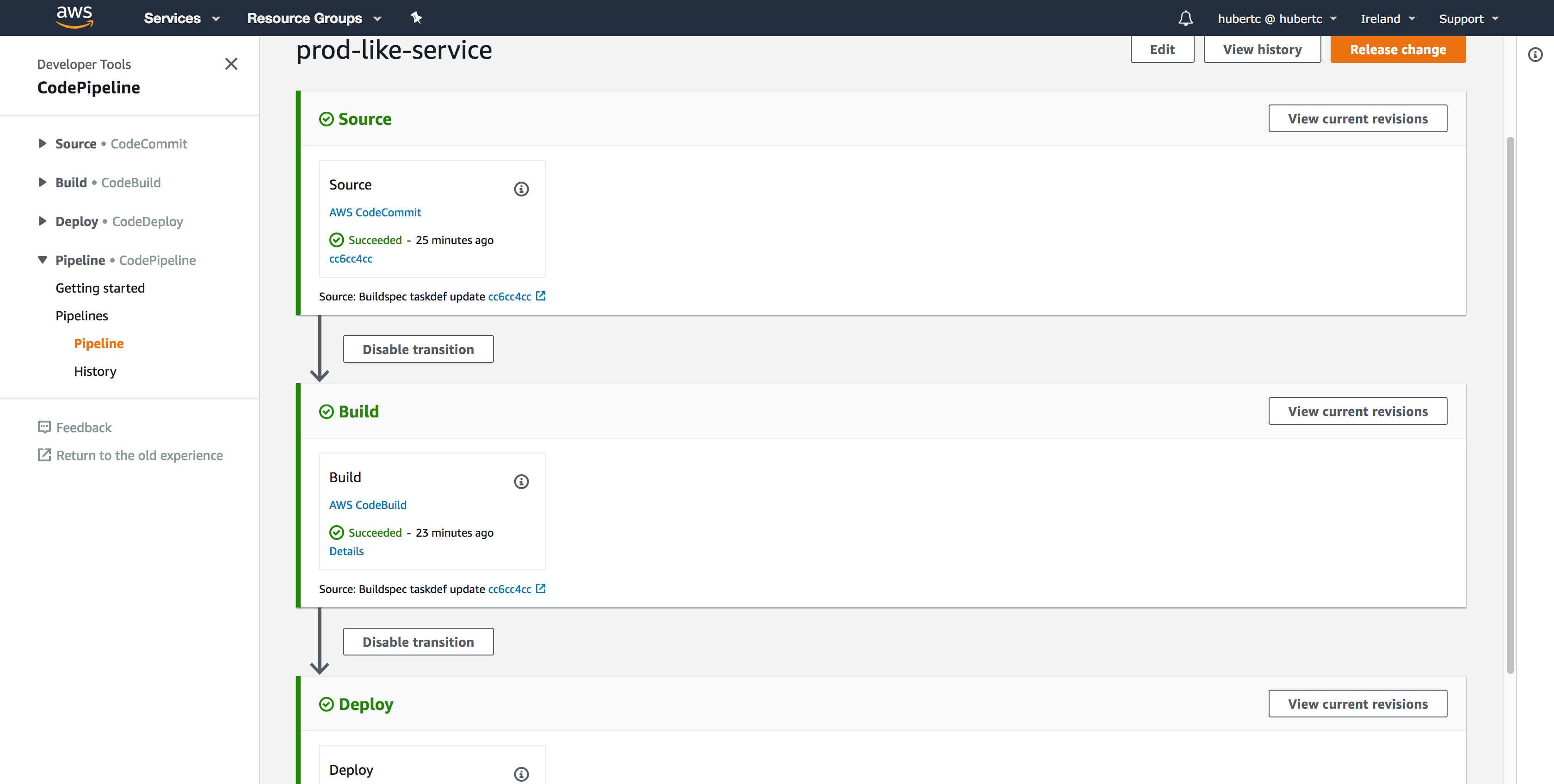Screen dimensions: 1554x784
Task: Click the Succeeded check icon in Build action
Action: tap(337, 533)
